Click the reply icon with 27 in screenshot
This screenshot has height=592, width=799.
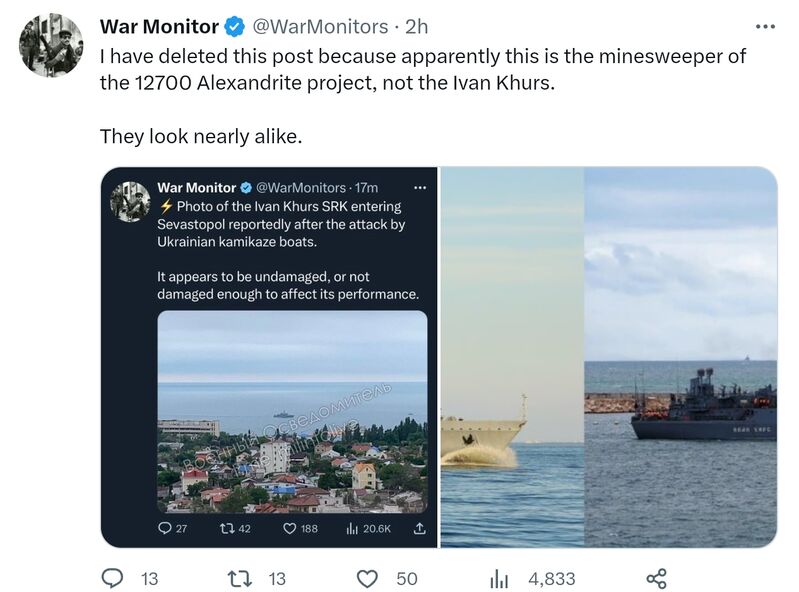point(165,528)
